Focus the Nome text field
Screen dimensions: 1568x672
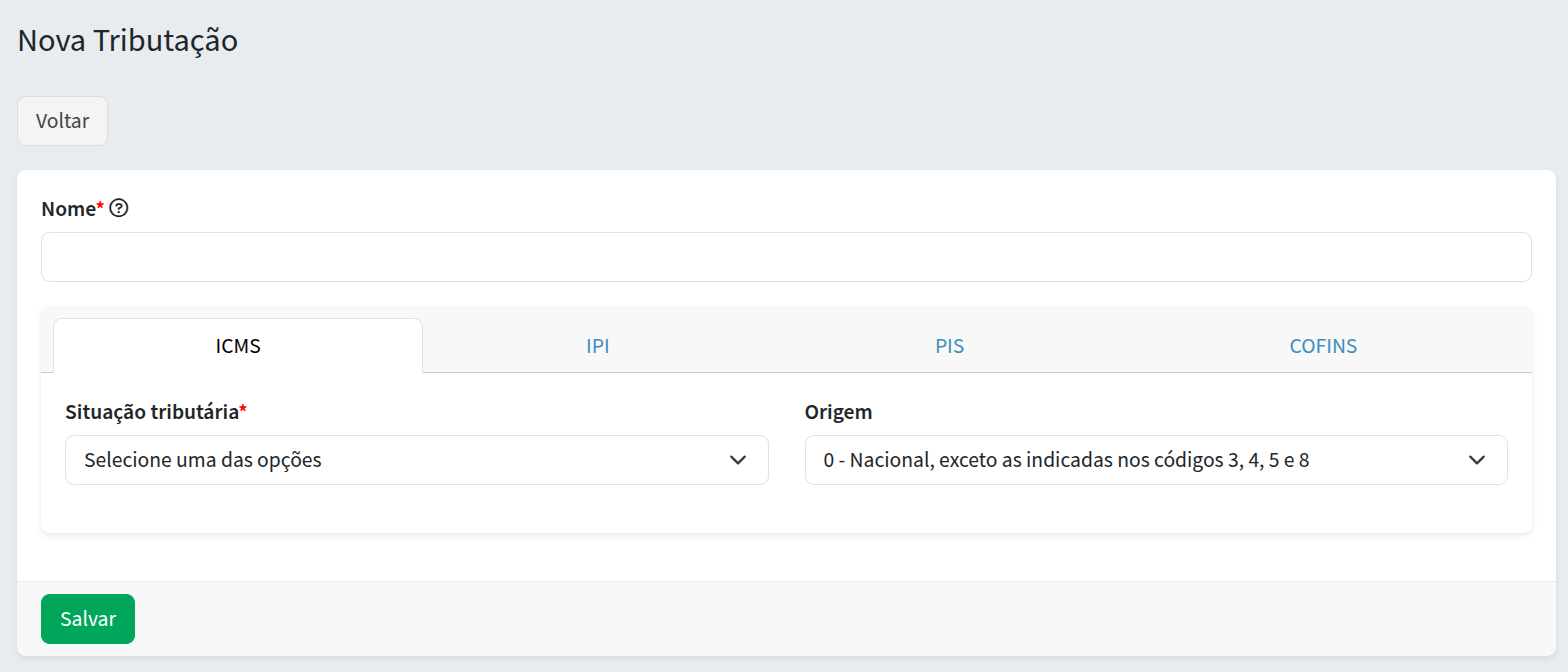(785, 257)
